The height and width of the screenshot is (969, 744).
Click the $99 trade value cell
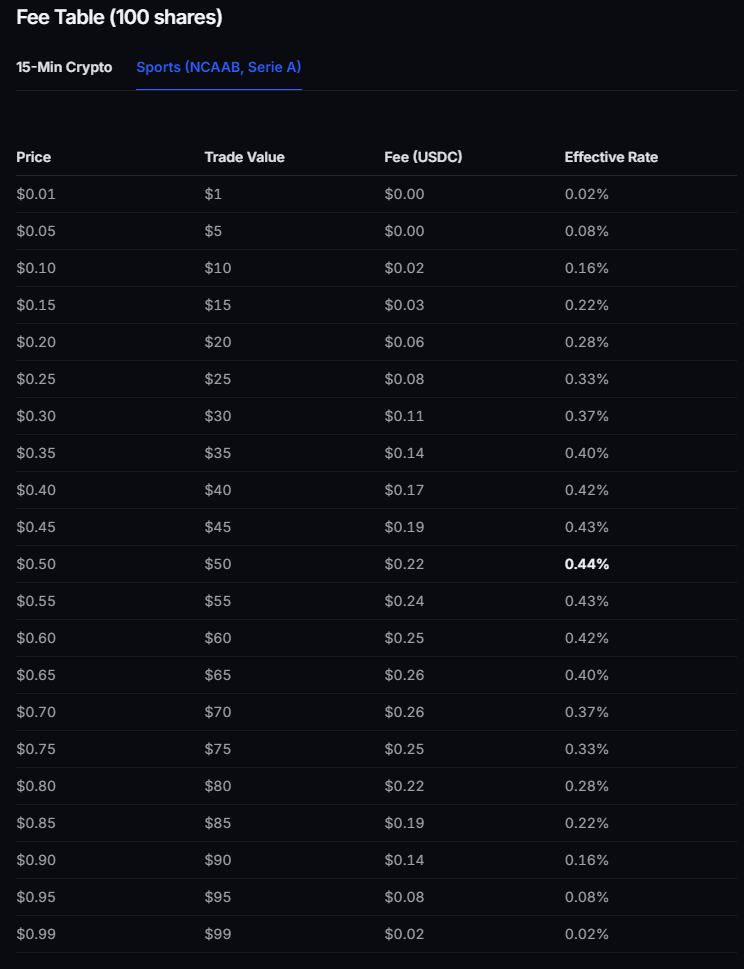click(x=218, y=934)
